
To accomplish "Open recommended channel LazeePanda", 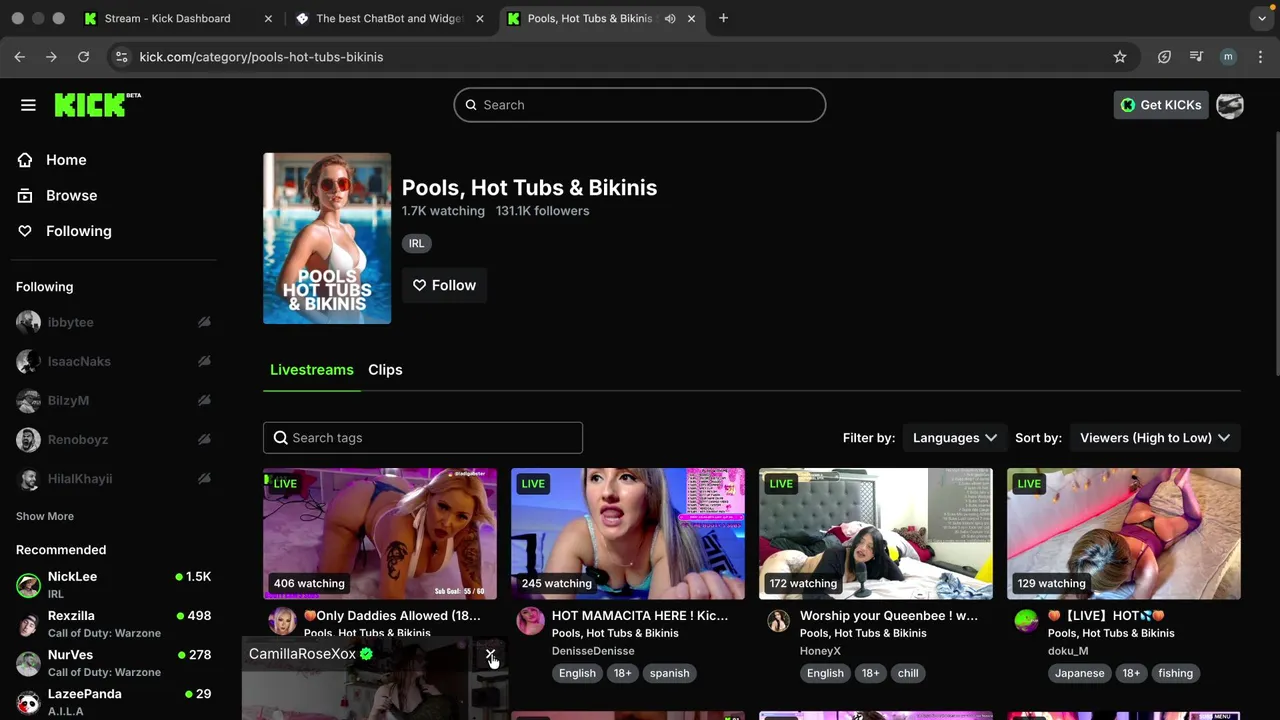I will click(x=114, y=701).
